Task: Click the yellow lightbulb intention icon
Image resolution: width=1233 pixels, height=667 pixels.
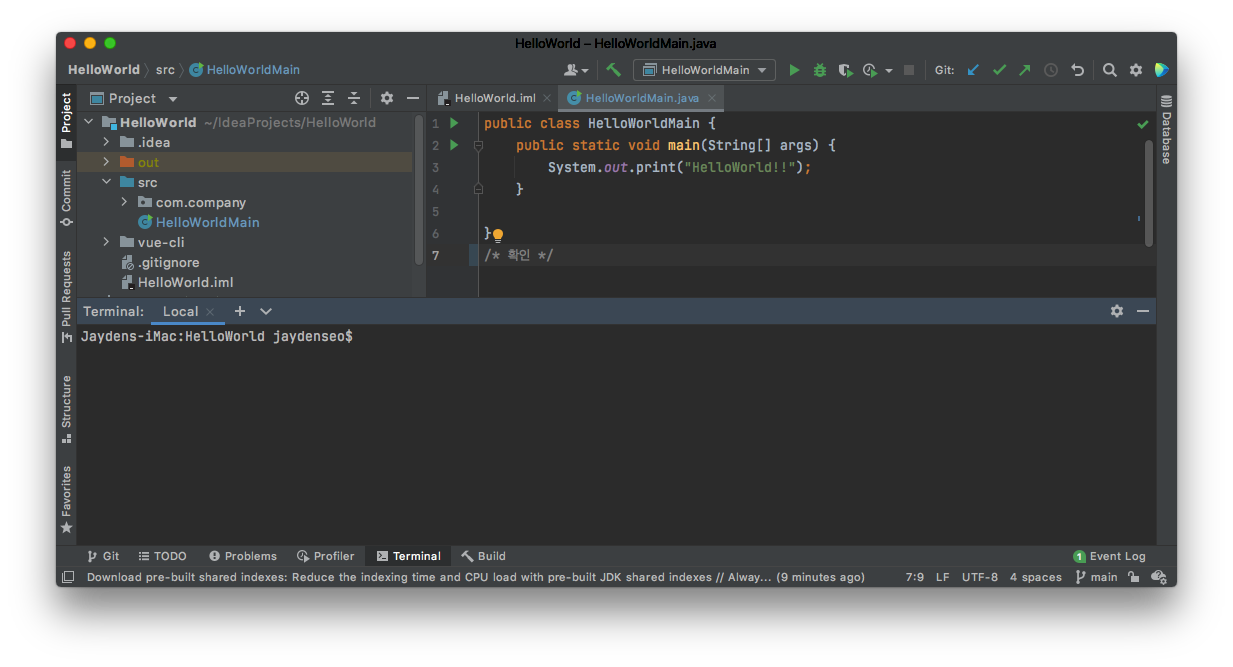Action: [498, 235]
